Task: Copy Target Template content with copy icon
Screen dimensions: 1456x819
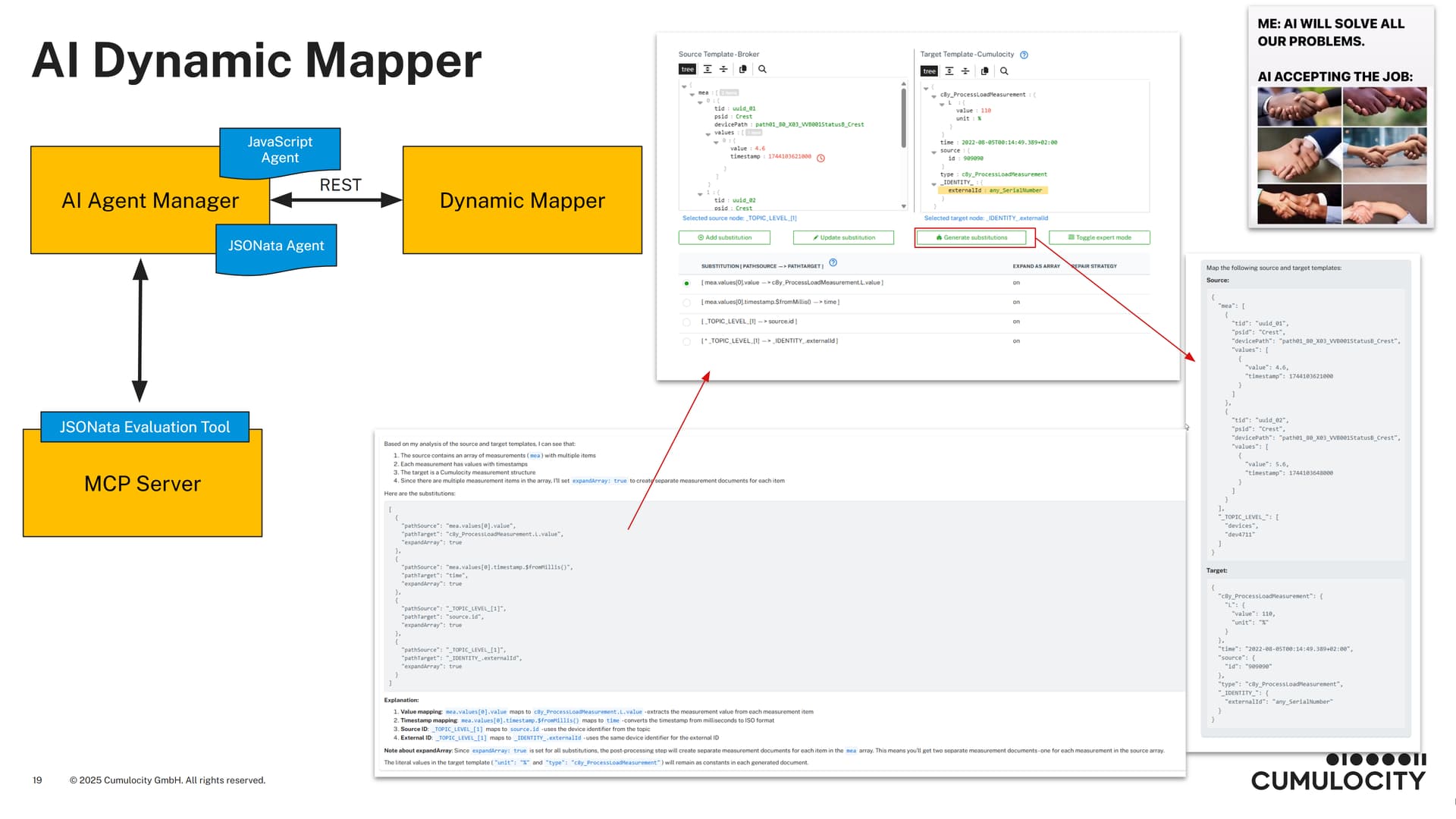Action: [x=985, y=71]
